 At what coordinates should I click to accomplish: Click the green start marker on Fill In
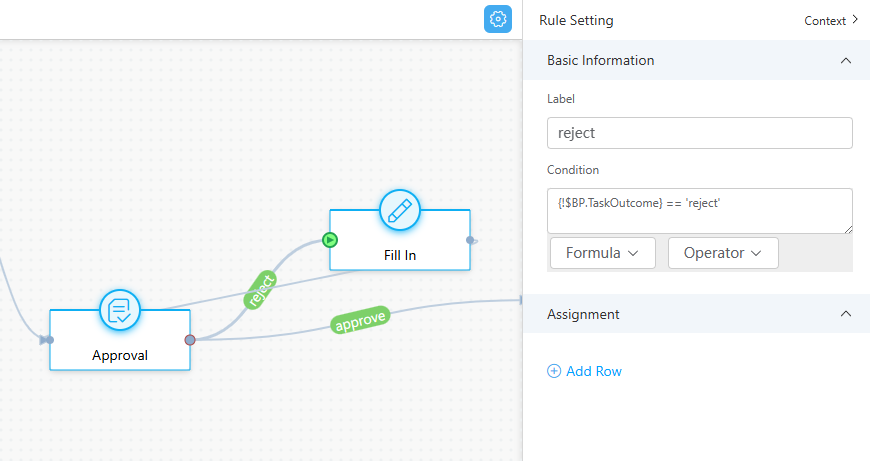coord(330,240)
